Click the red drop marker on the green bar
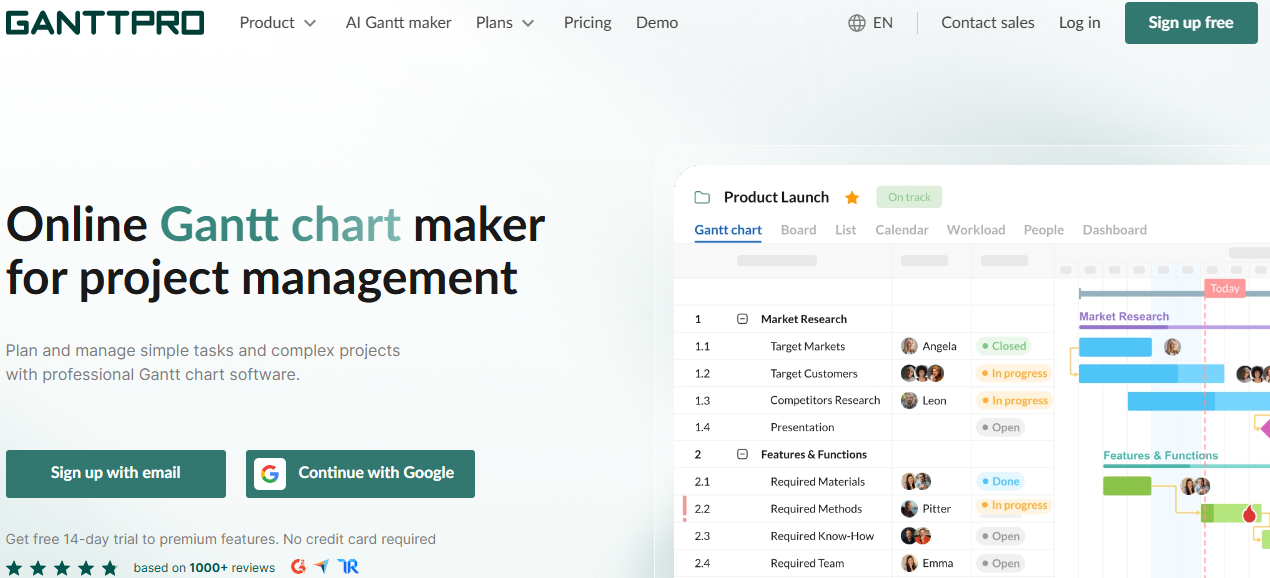 coord(1249,514)
